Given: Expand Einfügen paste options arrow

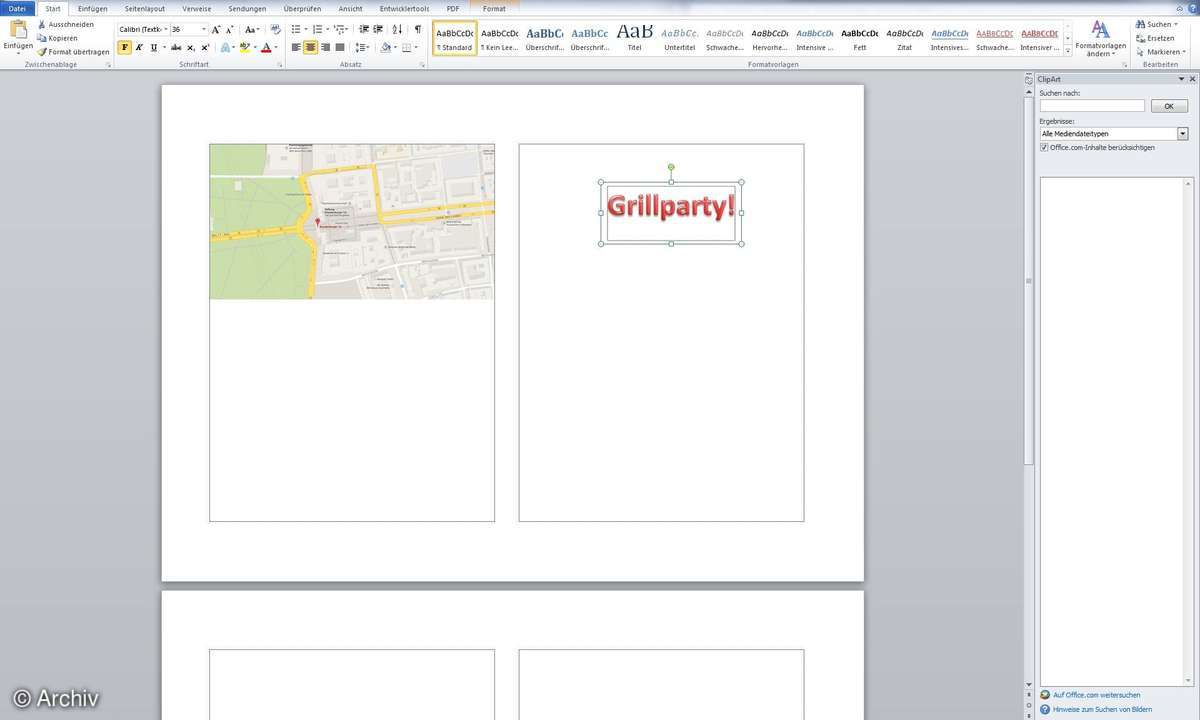Looking at the screenshot, I should (x=17, y=52).
